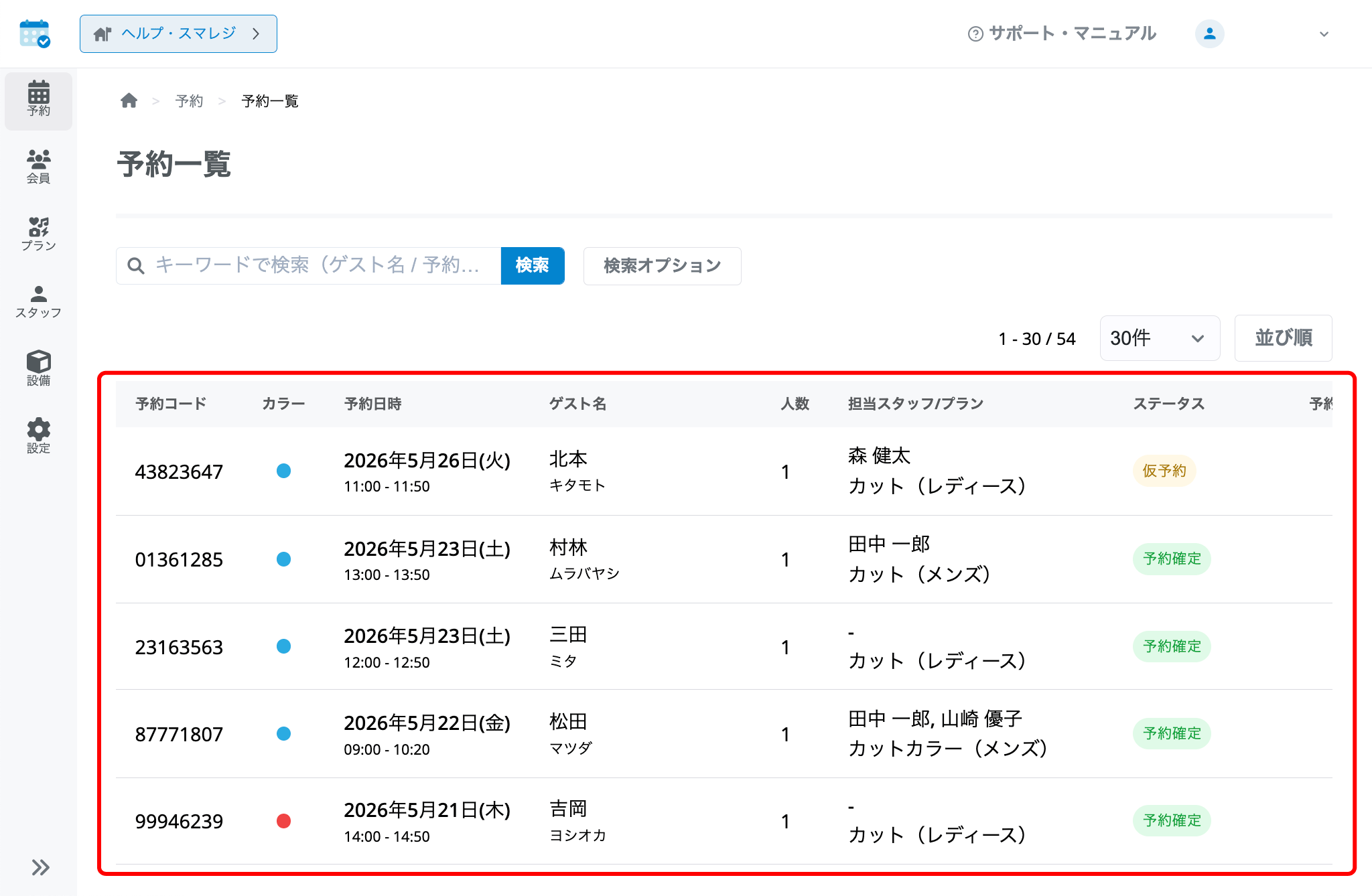Viewport: 1372px width, 896px height.
Task: Expand the account dropdown chevron
Action: pos(1324,34)
